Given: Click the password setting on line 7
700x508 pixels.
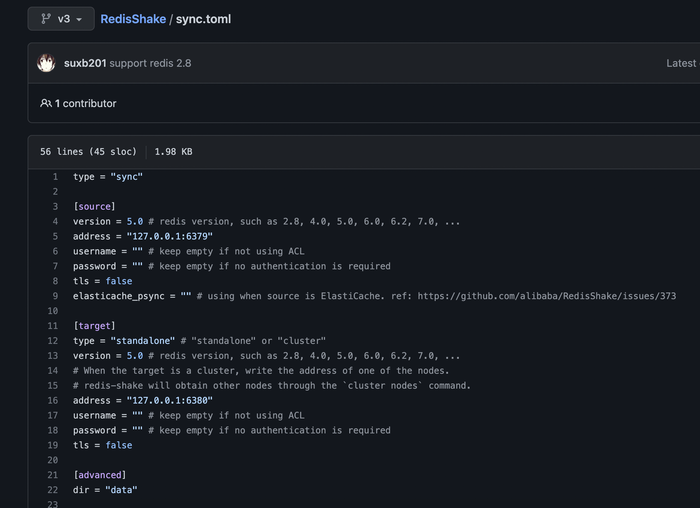Looking at the screenshot, I should click(x=232, y=266).
